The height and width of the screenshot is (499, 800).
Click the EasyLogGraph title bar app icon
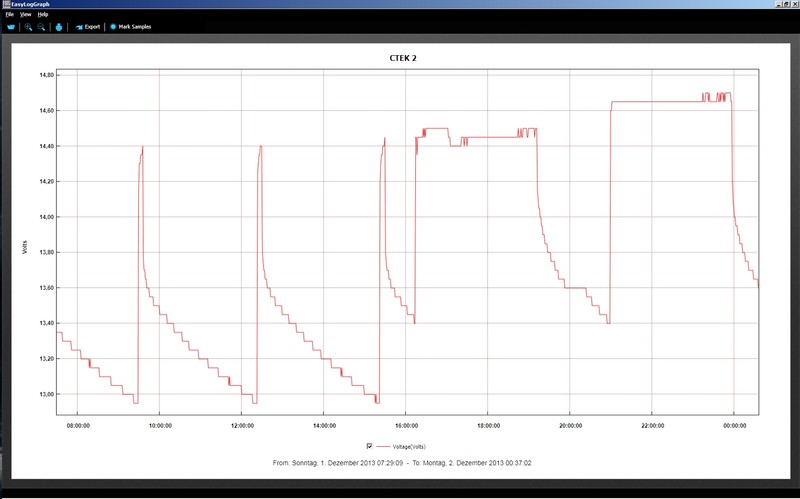pos(4,4)
